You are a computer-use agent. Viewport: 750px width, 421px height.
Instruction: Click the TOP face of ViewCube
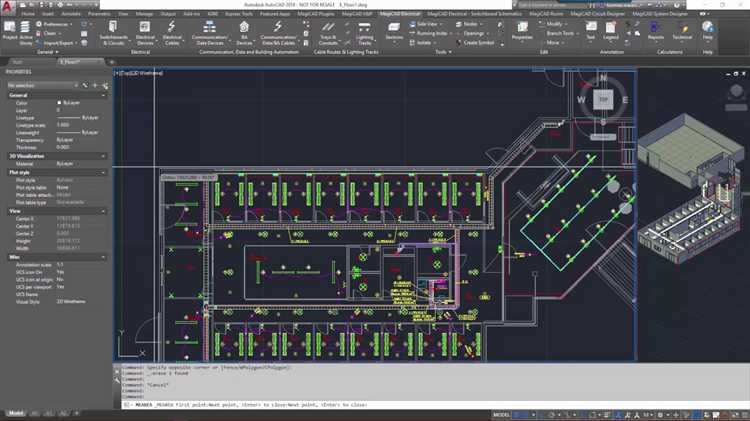coord(603,100)
